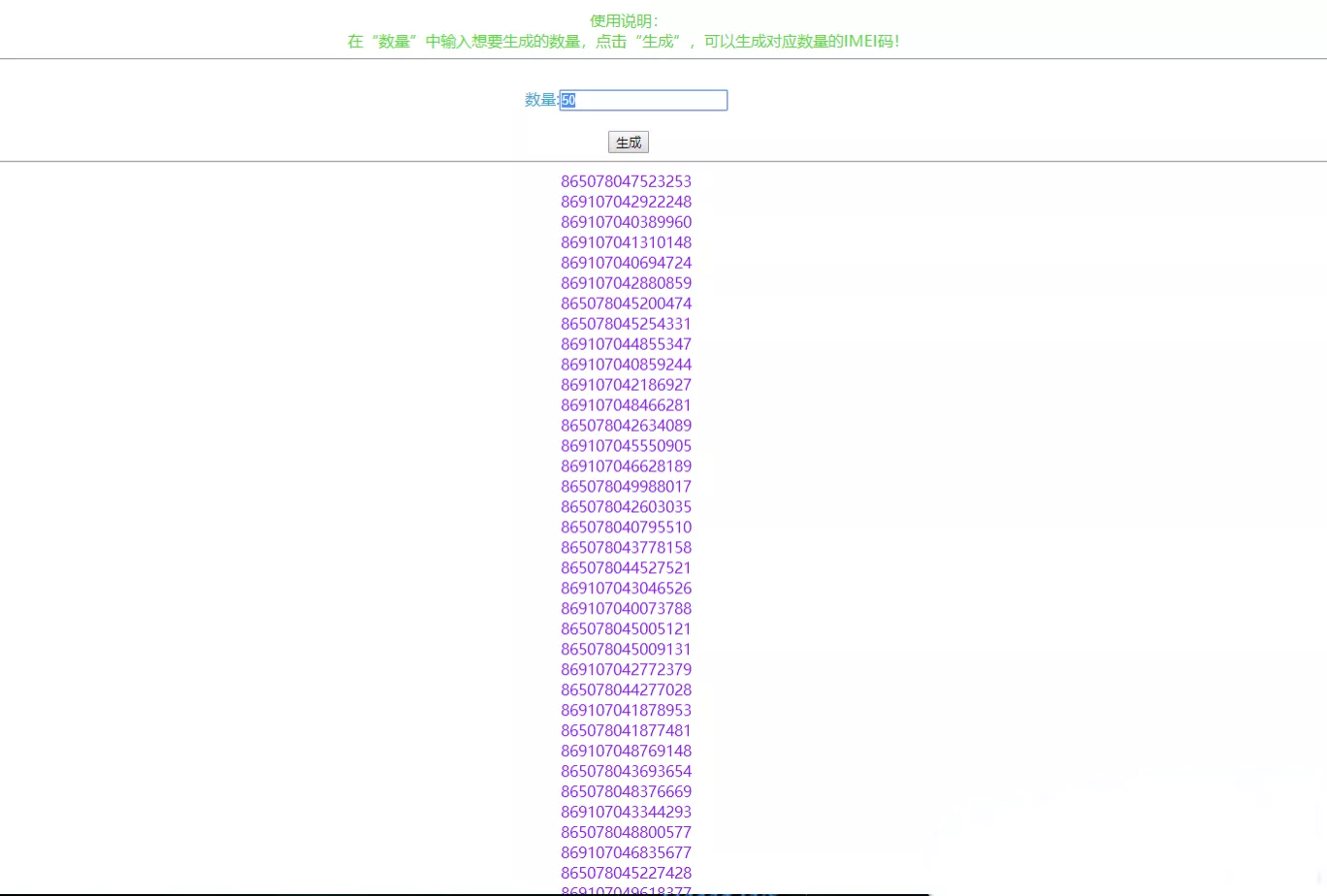This screenshot has width=1327, height=896.
Task: Select IMEI 869107041878953
Action: click(x=626, y=711)
